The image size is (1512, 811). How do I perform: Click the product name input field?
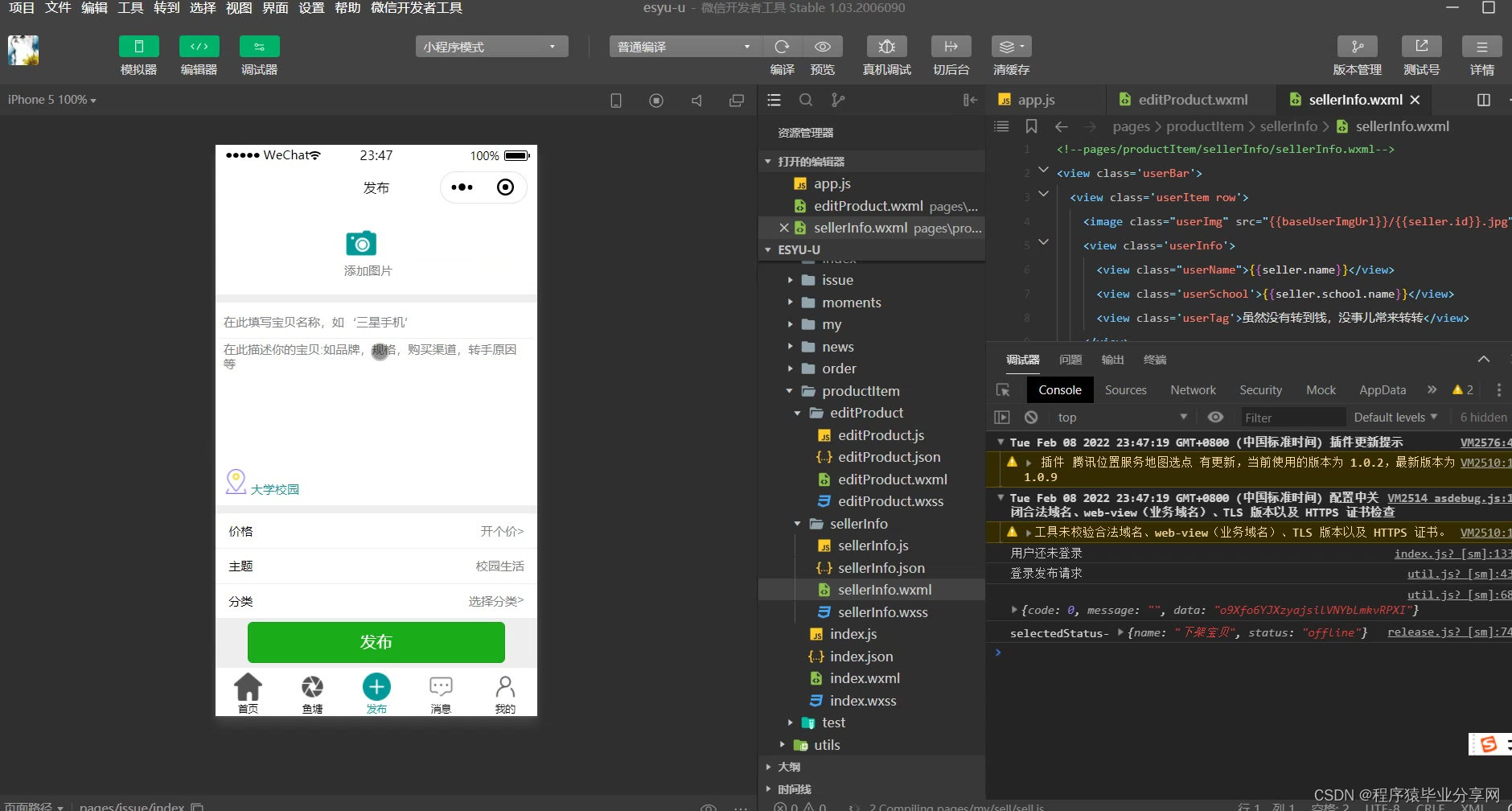pyautogui.click(x=376, y=322)
